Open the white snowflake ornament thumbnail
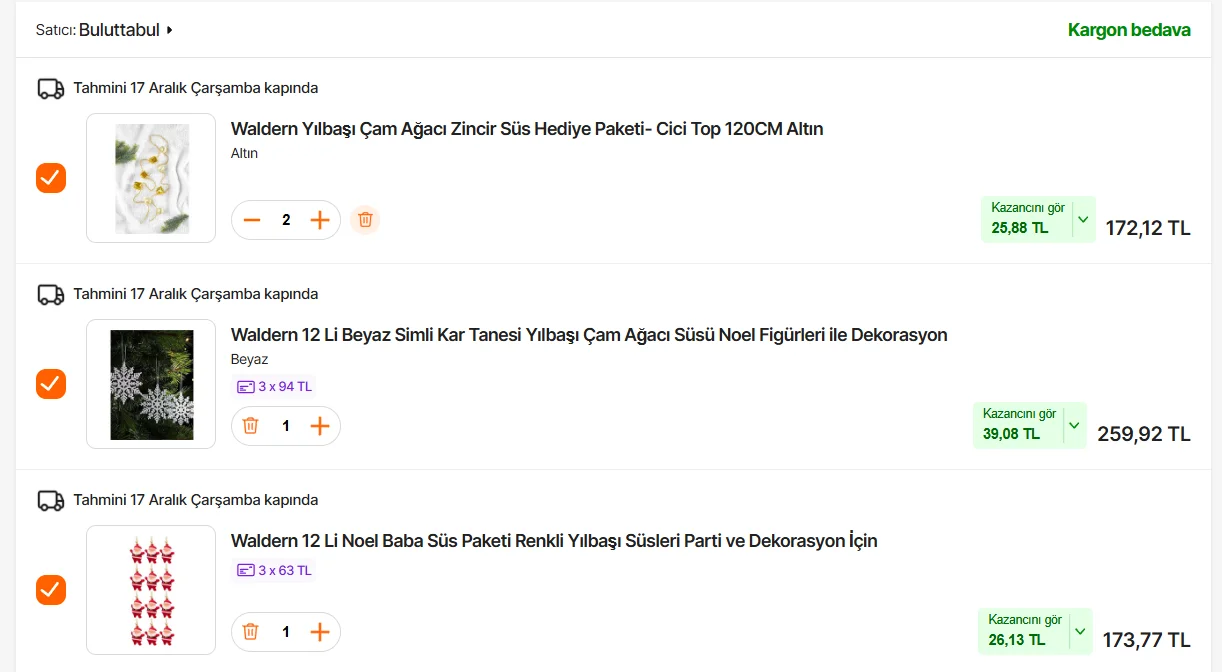The height and width of the screenshot is (672, 1222). tap(151, 384)
